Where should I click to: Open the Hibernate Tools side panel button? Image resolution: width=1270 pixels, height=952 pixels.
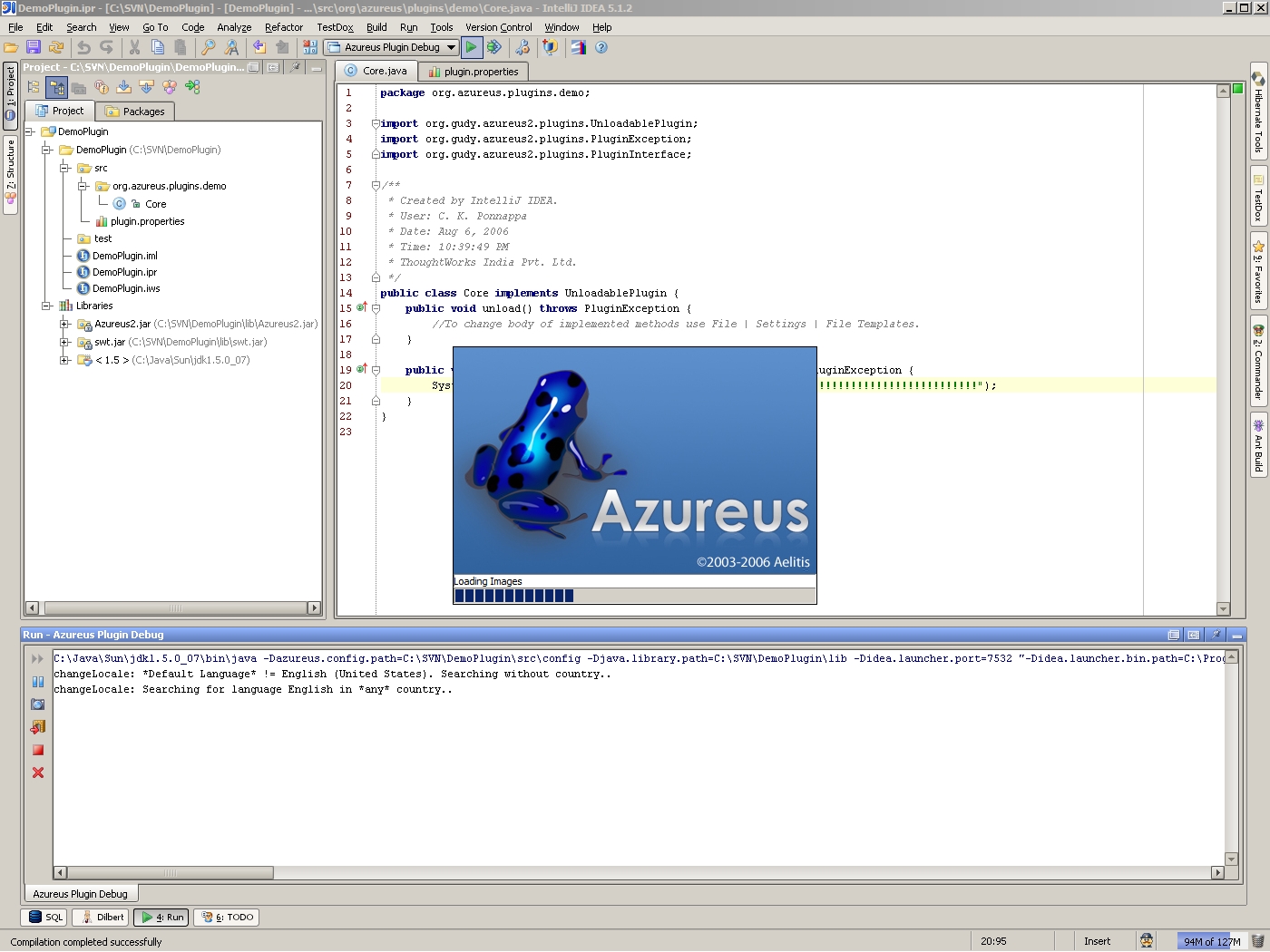pos(1258,112)
